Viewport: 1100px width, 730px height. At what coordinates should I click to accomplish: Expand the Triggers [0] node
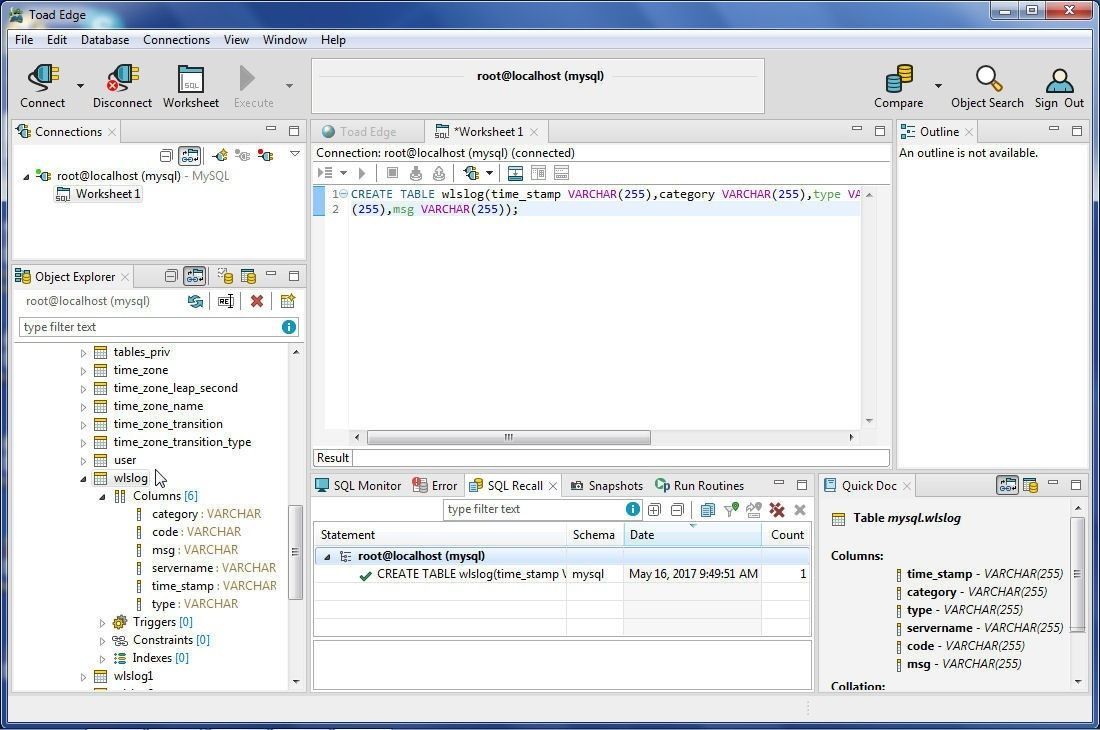(x=102, y=623)
